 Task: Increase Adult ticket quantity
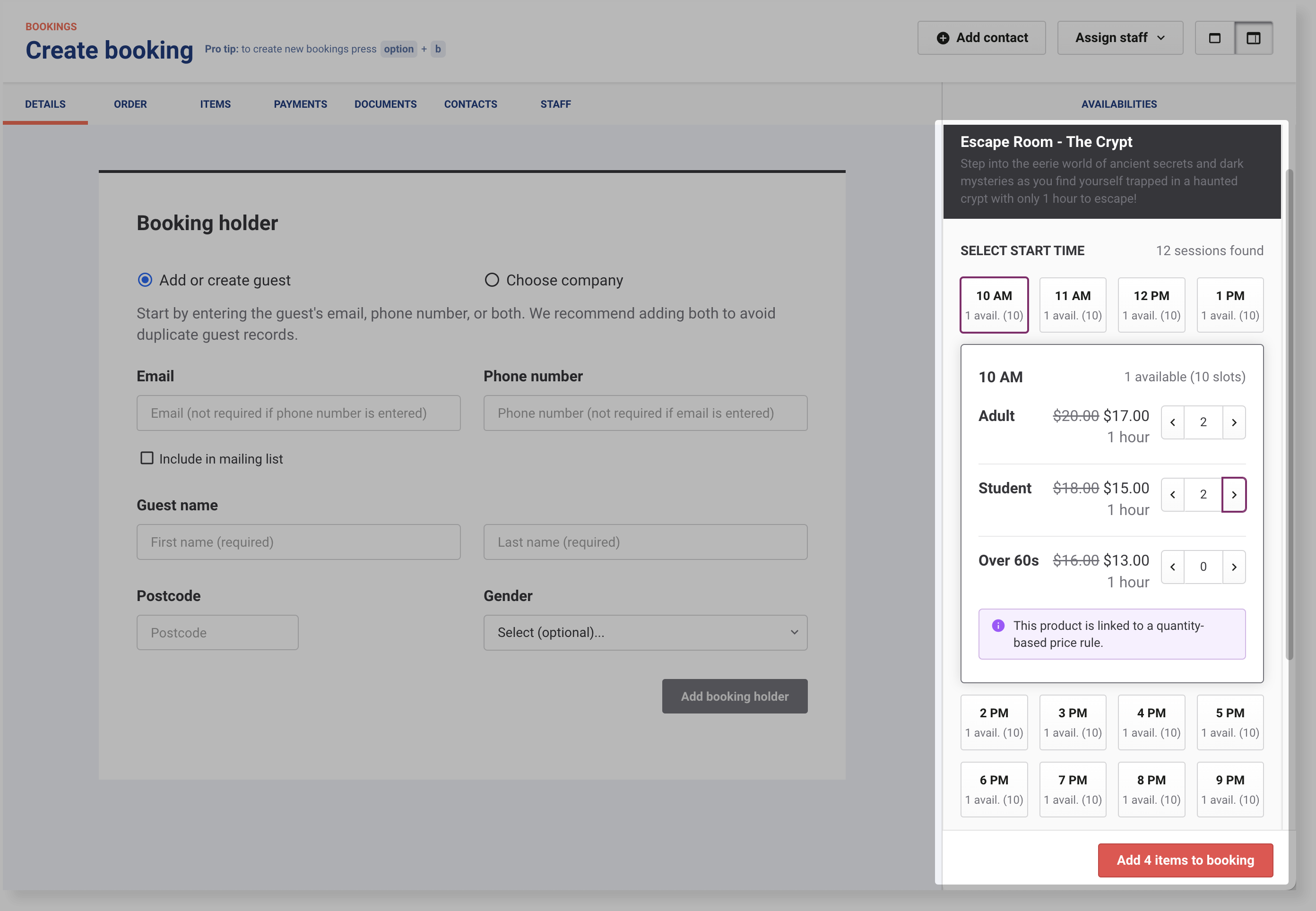pyautogui.click(x=1234, y=422)
